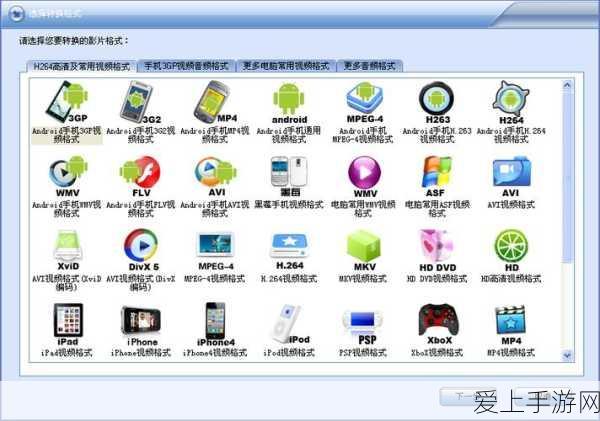Pick the BlackBerry phone video format
Image resolution: width=600 pixels, height=421 pixels.
coord(289,176)
